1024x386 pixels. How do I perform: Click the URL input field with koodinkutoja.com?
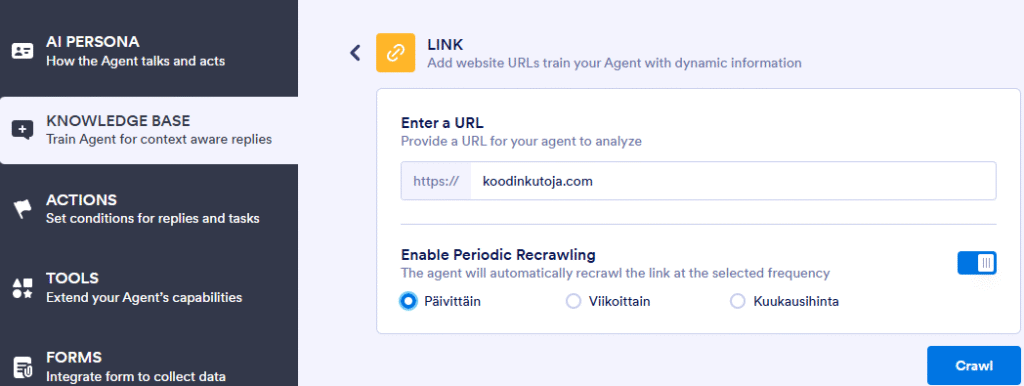(x=733, y=181)
